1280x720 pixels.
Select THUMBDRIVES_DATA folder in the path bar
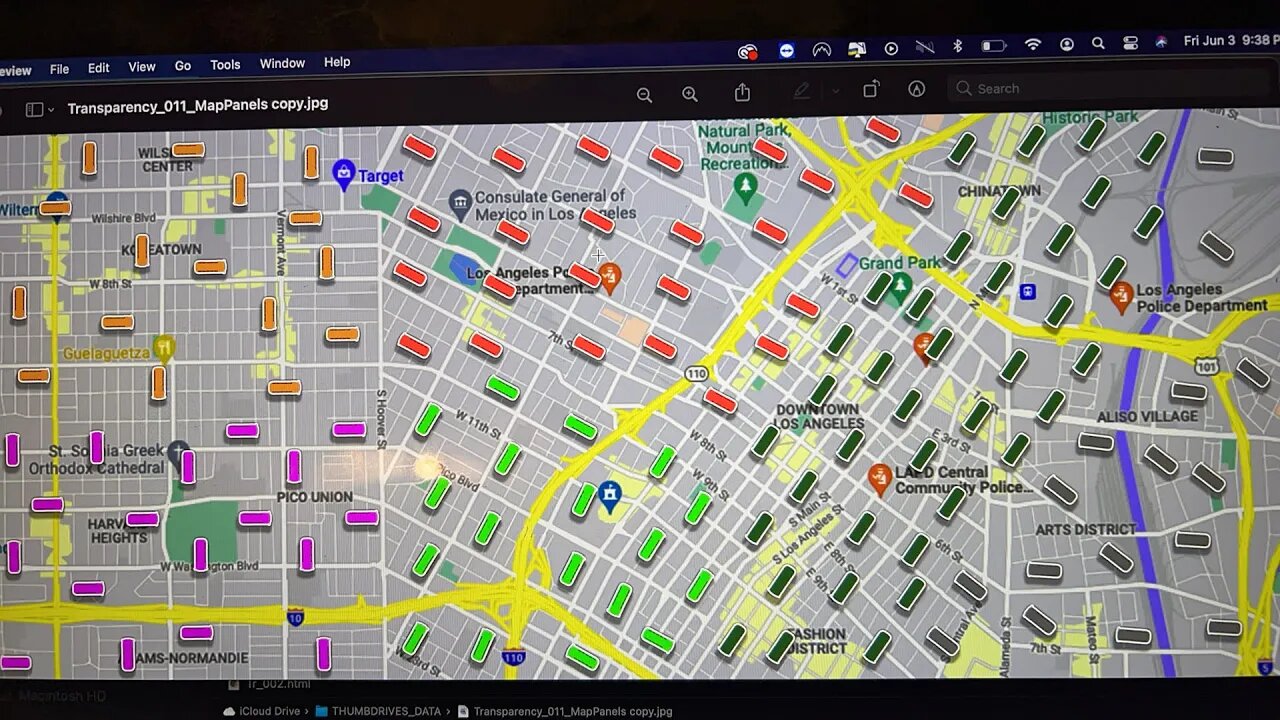tap(378, 711)
